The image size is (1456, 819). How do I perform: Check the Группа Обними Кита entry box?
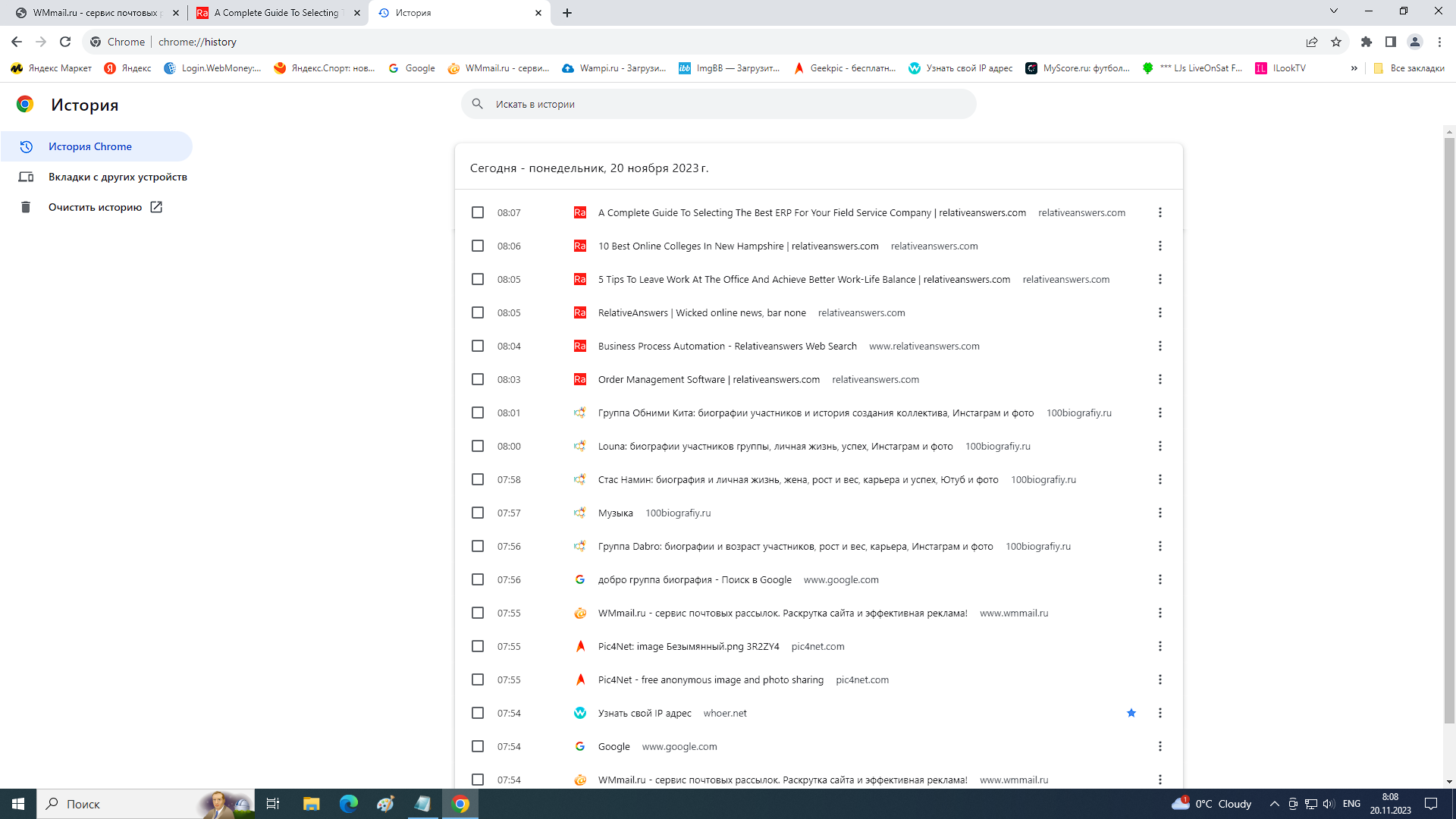(x=478, y=413)
